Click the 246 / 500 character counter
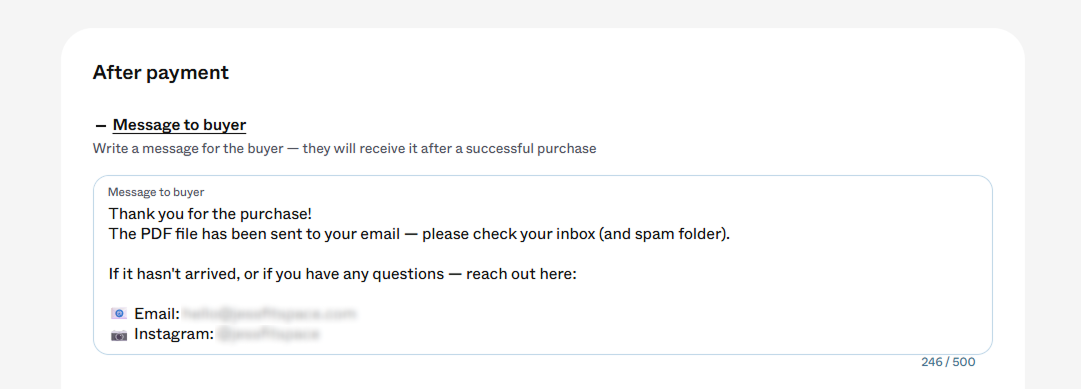Screen dimensions: 1081x389 (948, 362)
